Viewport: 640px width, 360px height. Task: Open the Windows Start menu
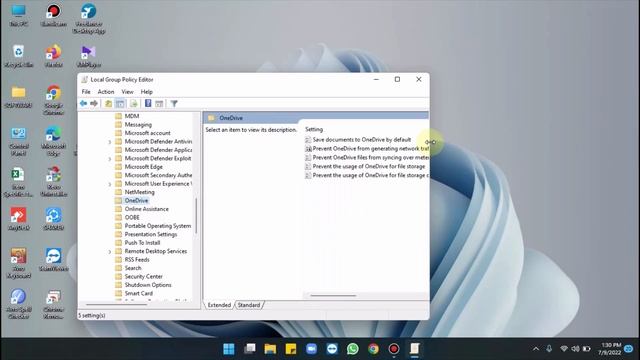229,349
